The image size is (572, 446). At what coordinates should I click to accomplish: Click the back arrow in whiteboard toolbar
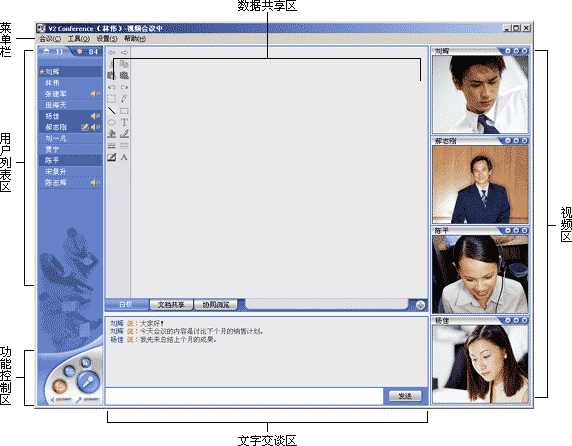[112, 53]
